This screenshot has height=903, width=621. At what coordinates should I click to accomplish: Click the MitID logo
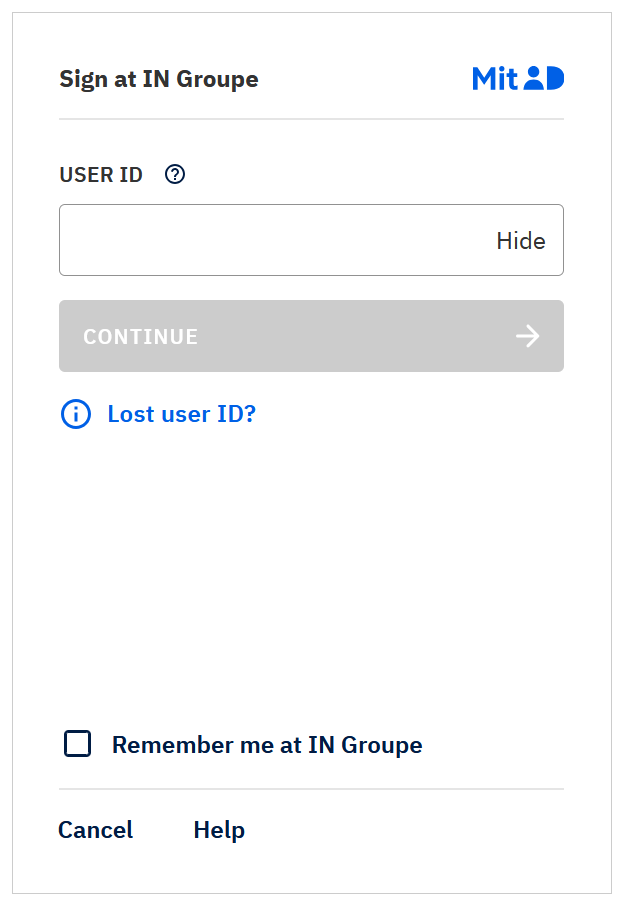(518, 79)
